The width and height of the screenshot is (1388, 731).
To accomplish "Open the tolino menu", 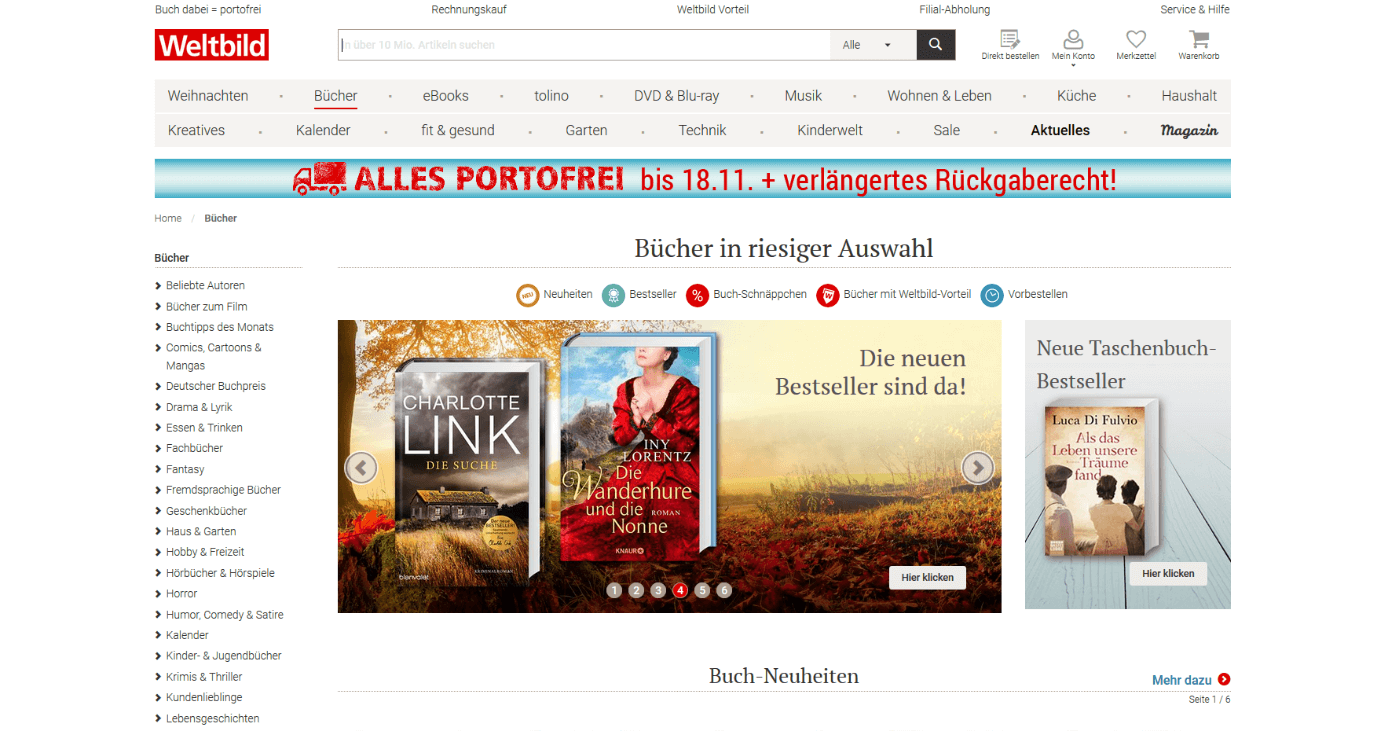I will pyautogui.click(x=551, y=96).
